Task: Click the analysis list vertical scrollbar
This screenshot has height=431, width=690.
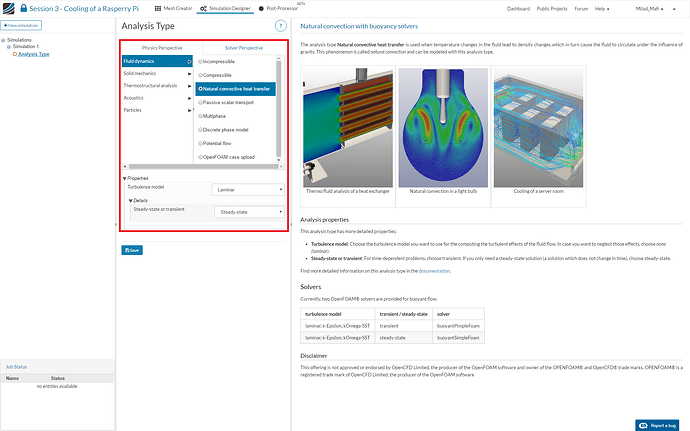Action: [x=279, y=108]
